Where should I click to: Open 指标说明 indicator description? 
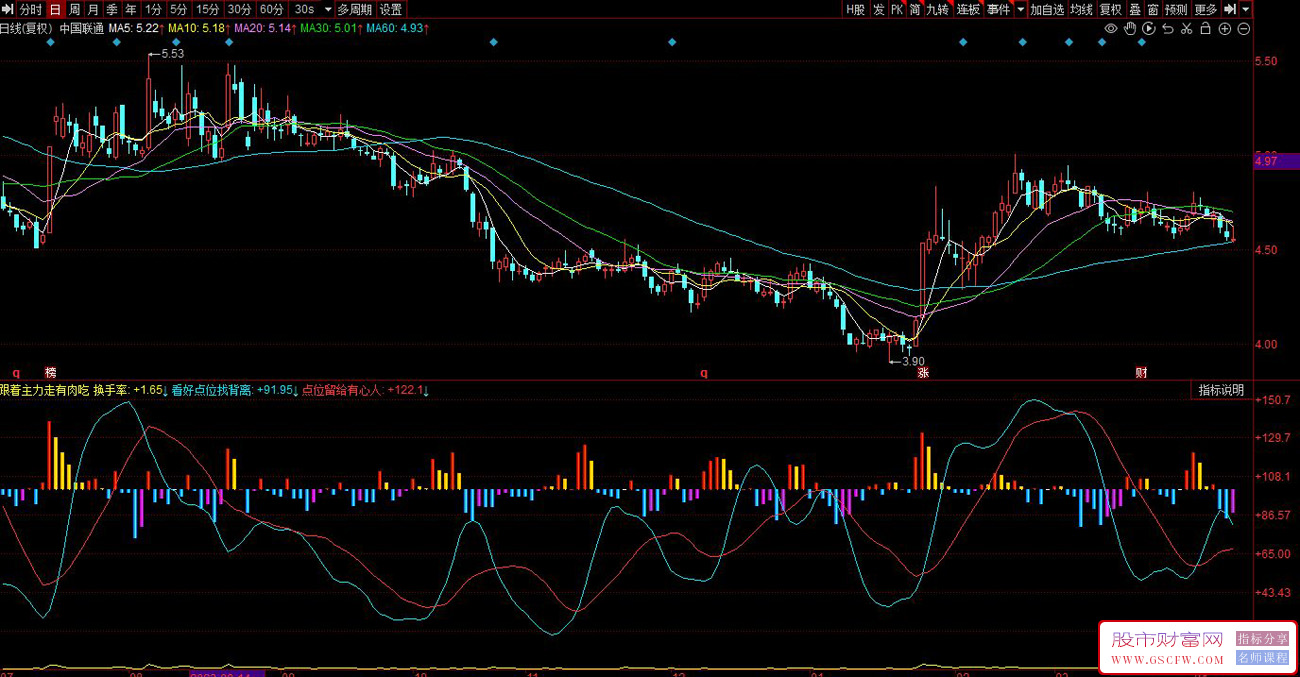click(1222, 390)
